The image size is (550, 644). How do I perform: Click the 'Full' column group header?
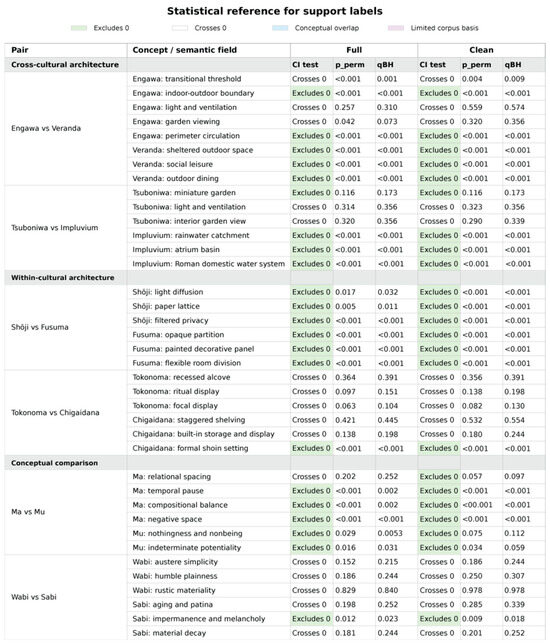pyautogui.click(x=354, y=50)
